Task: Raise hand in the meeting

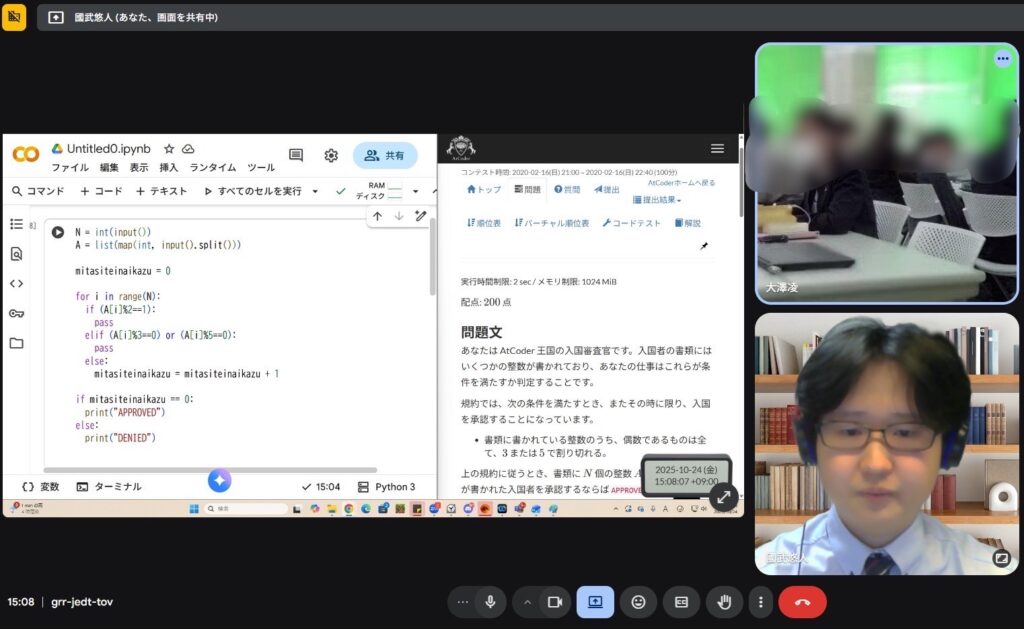Action: tap(724, 602)
